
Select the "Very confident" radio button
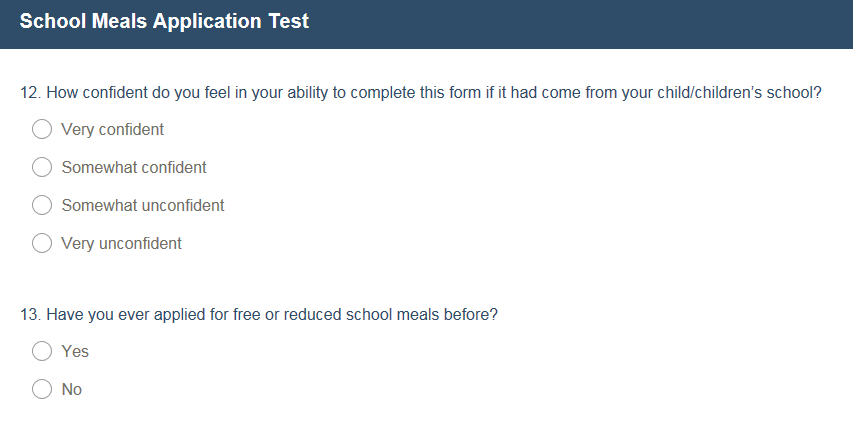pyautogui.click(x=42, y=130)
